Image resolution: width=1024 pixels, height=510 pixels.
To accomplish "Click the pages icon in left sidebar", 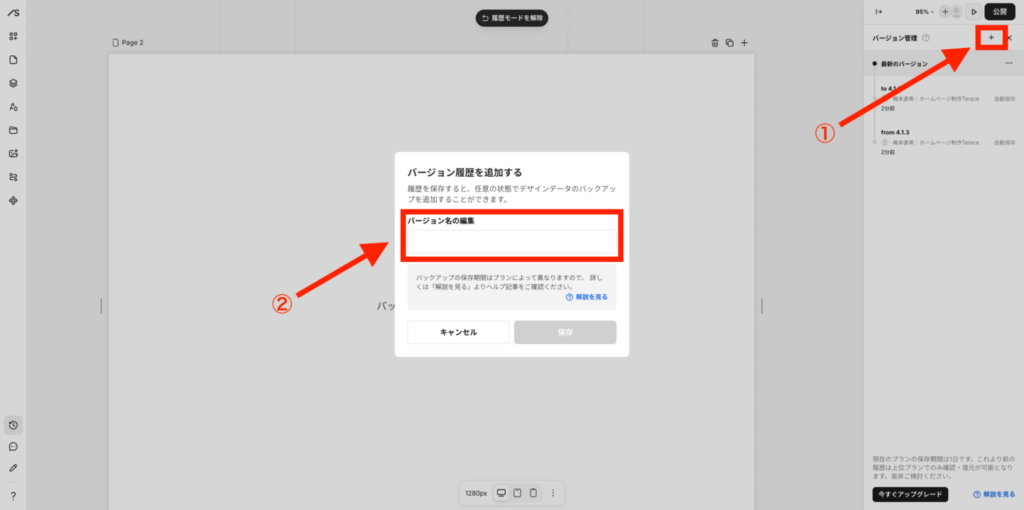I will point(13,60).
